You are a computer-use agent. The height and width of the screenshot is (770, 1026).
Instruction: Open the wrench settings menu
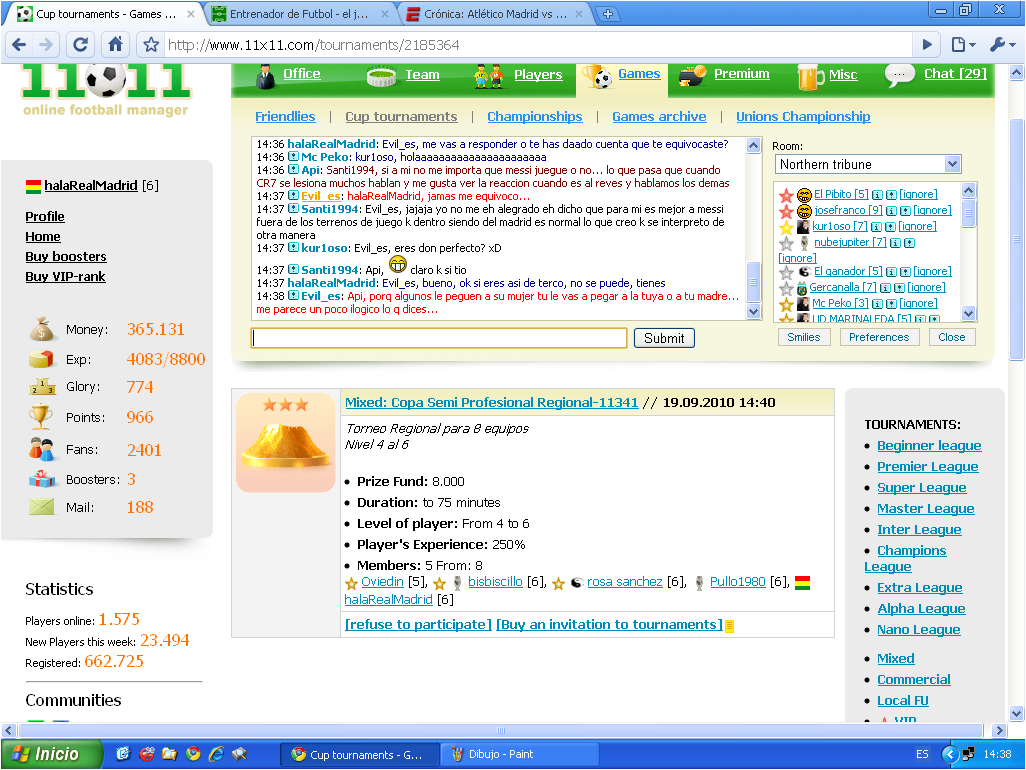[1000, 45]
